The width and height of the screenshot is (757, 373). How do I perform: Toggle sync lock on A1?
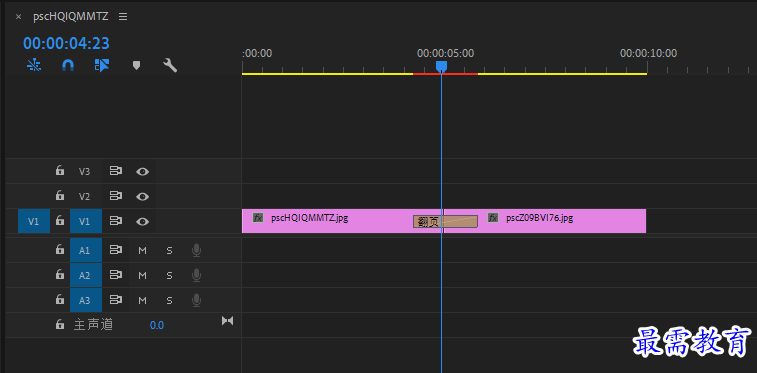(115, 250)
